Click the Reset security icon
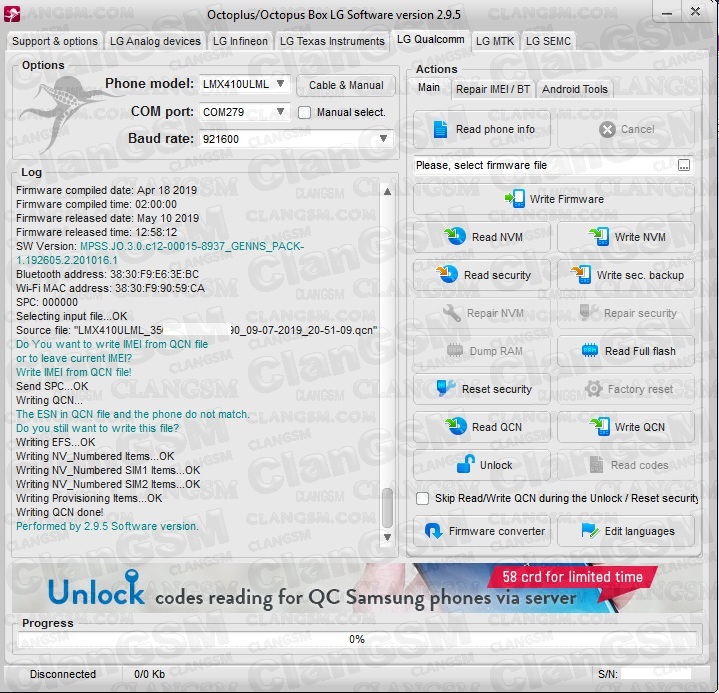 445,388
